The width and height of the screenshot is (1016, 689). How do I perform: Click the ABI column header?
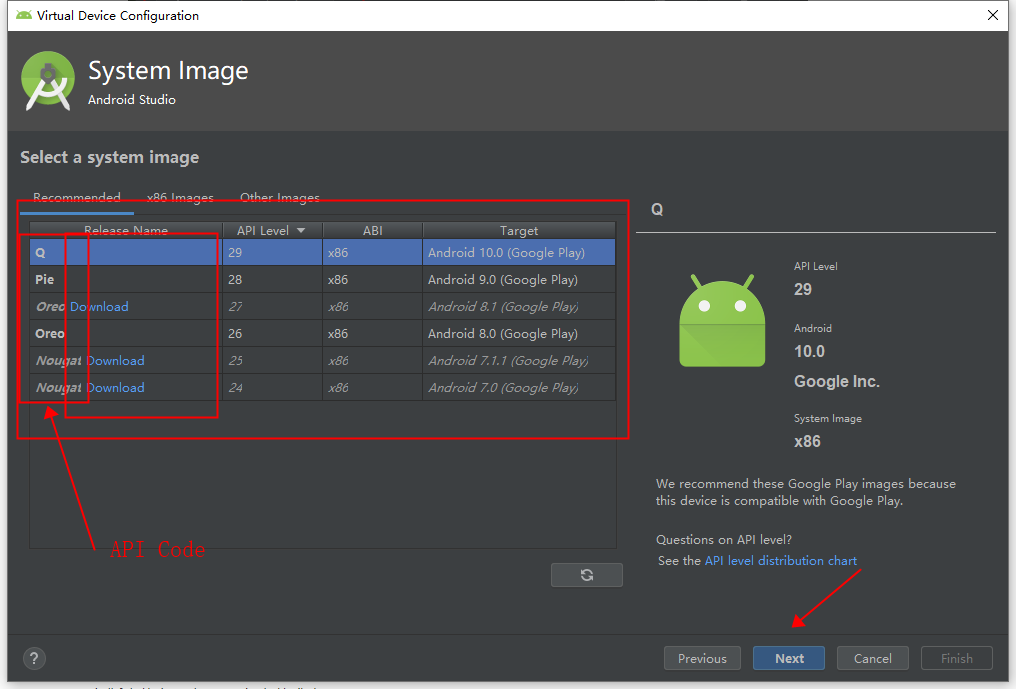(373, 231)
